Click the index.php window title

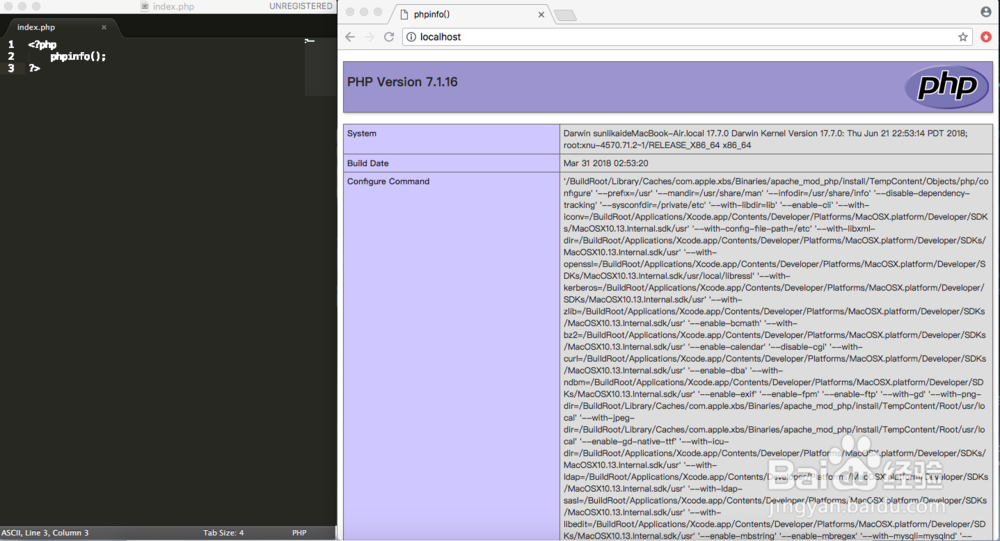173,6
